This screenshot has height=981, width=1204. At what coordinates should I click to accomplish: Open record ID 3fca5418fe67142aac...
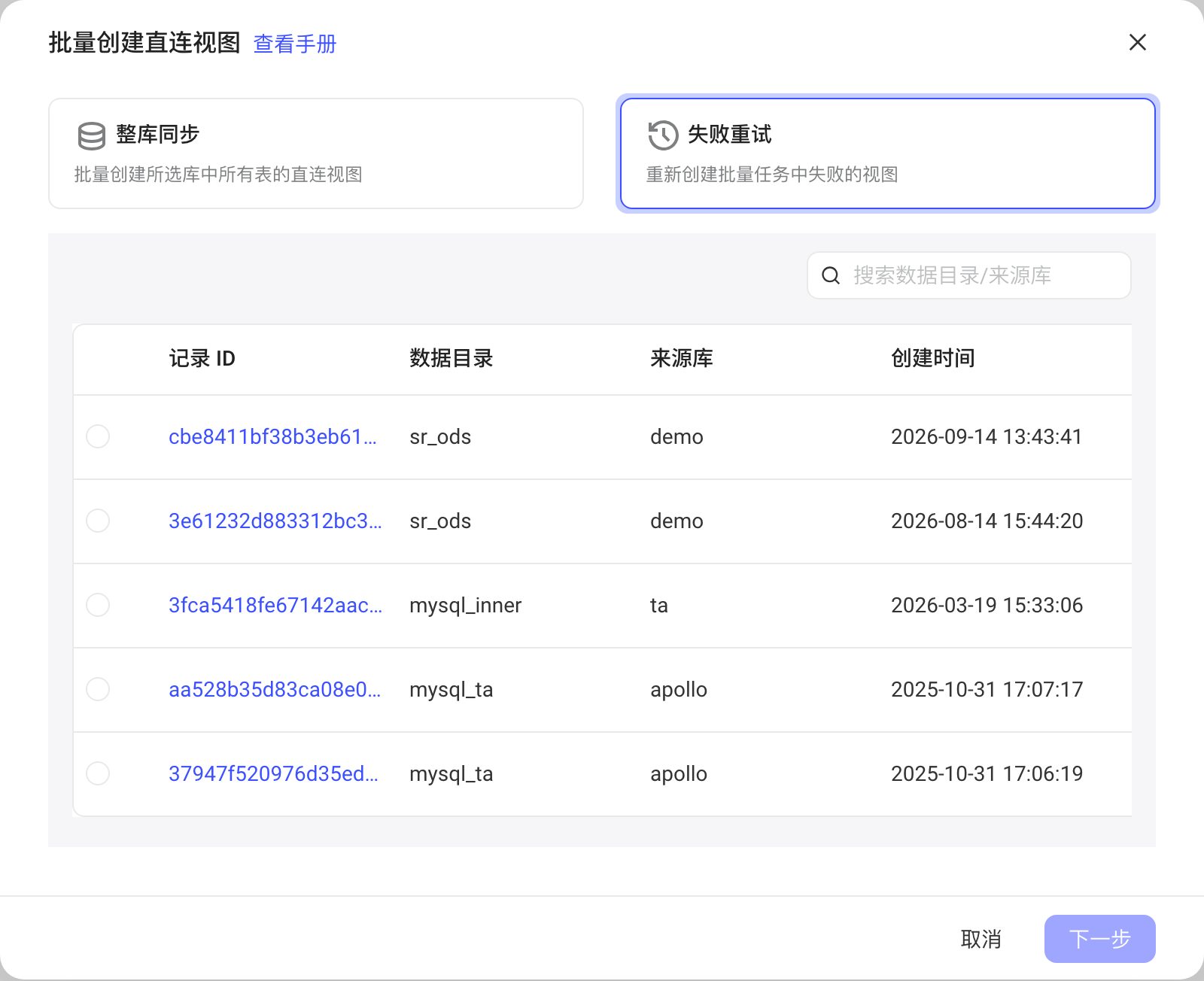275,605
